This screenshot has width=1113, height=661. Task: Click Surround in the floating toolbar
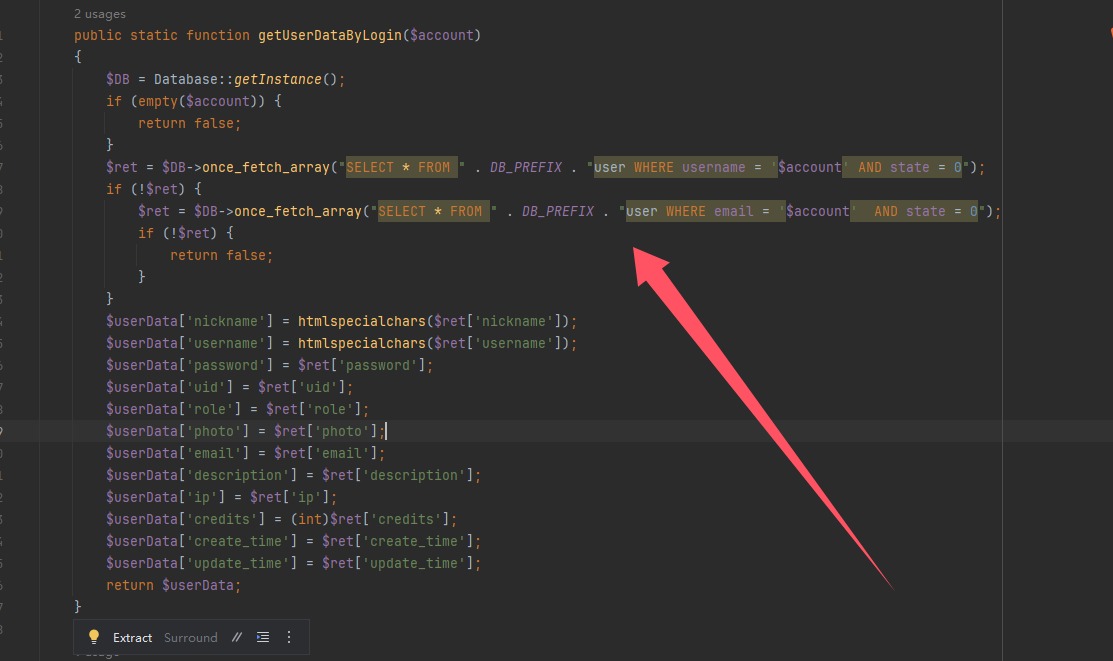point(190,637)
